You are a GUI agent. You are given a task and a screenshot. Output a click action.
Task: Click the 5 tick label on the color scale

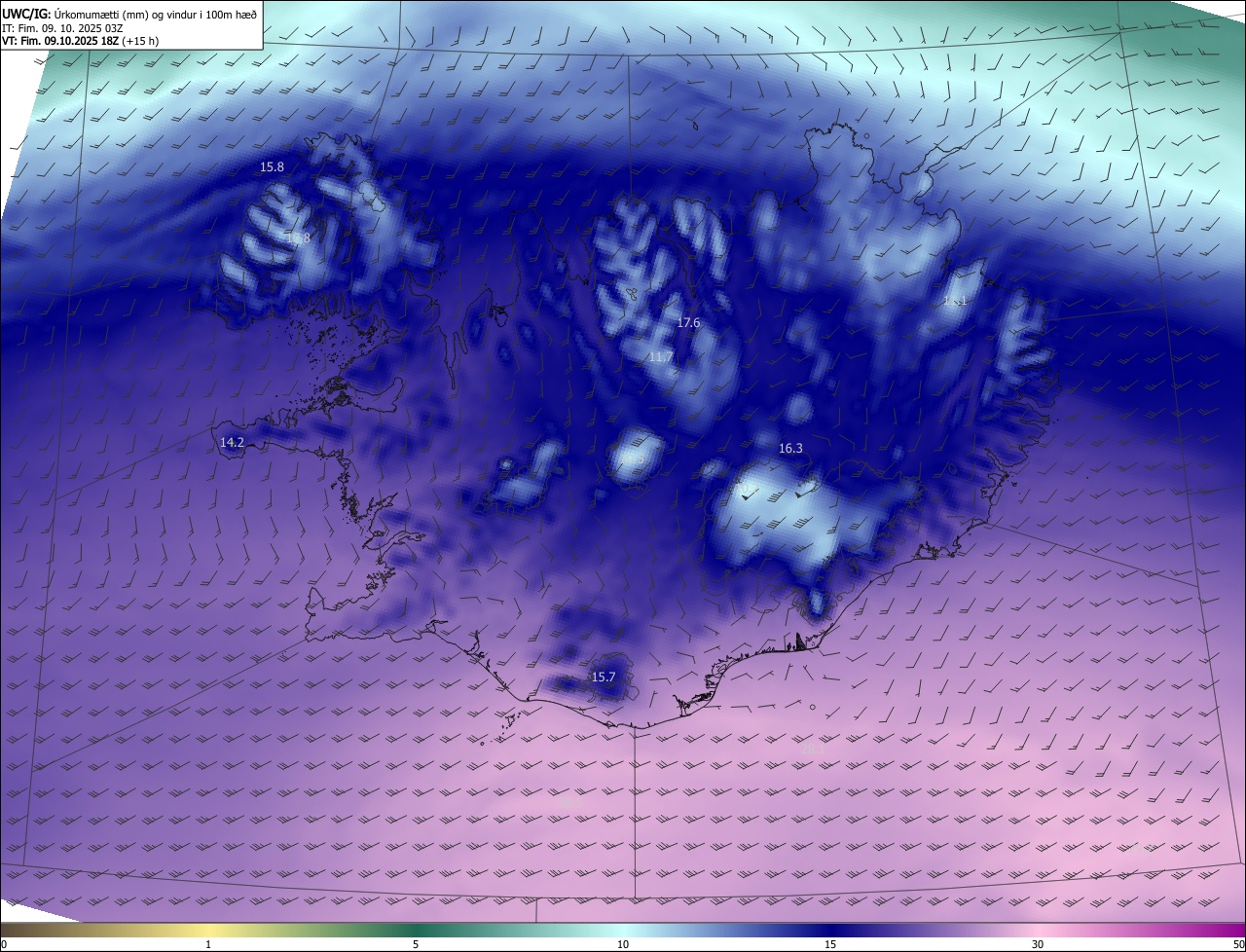416,944
